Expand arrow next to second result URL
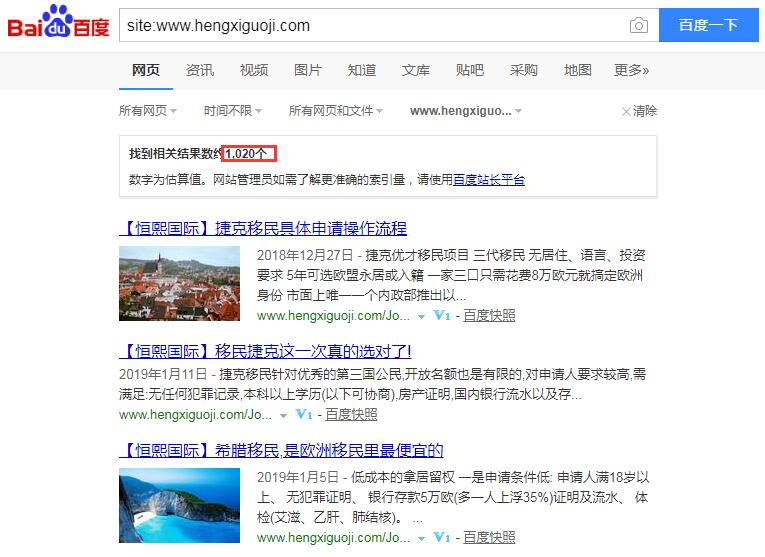 [283, 416]
